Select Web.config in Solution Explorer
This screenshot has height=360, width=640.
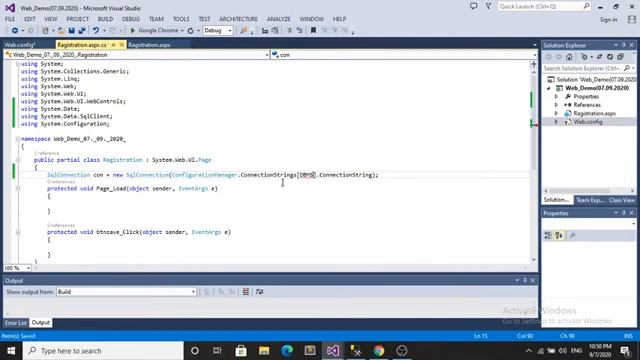click(x=588, y=122)
